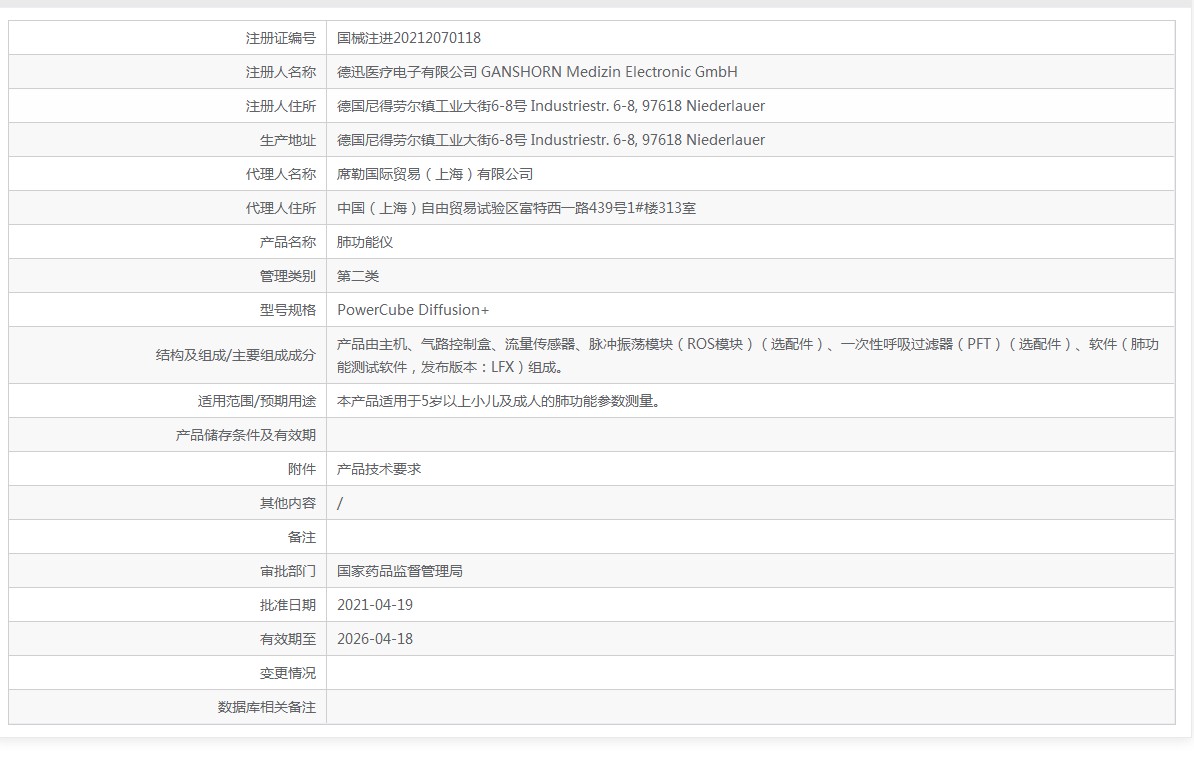
Task: Click the address value in the 生产地址 row
Action: coord(551,140)
